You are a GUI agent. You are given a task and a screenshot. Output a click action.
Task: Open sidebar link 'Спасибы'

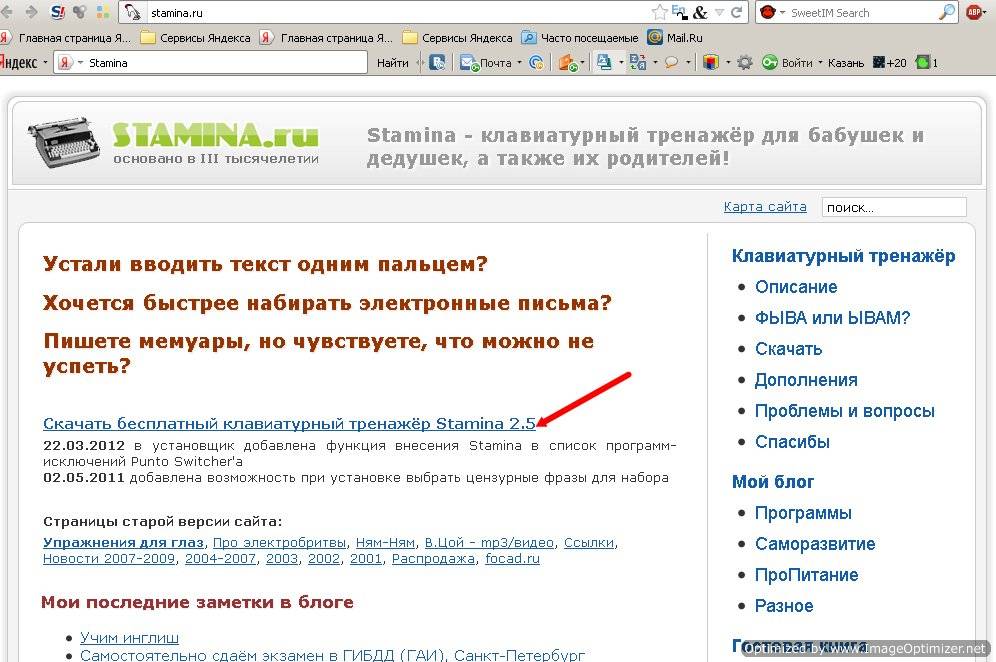tap(792, 442)
